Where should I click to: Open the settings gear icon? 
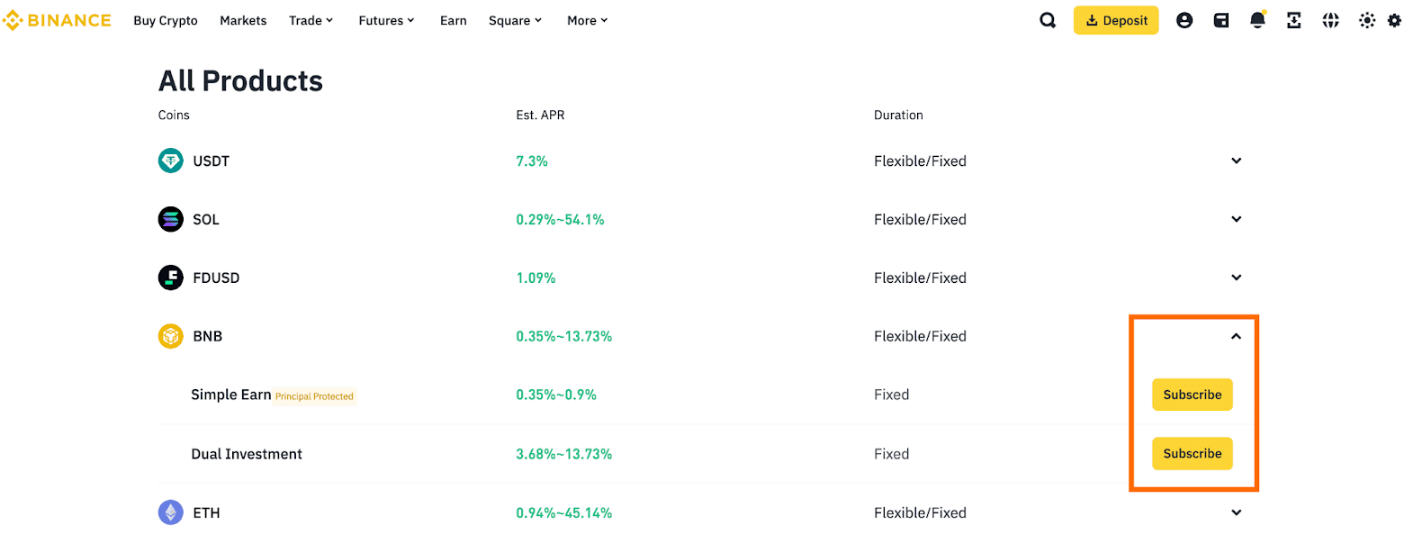point(1395,20)
